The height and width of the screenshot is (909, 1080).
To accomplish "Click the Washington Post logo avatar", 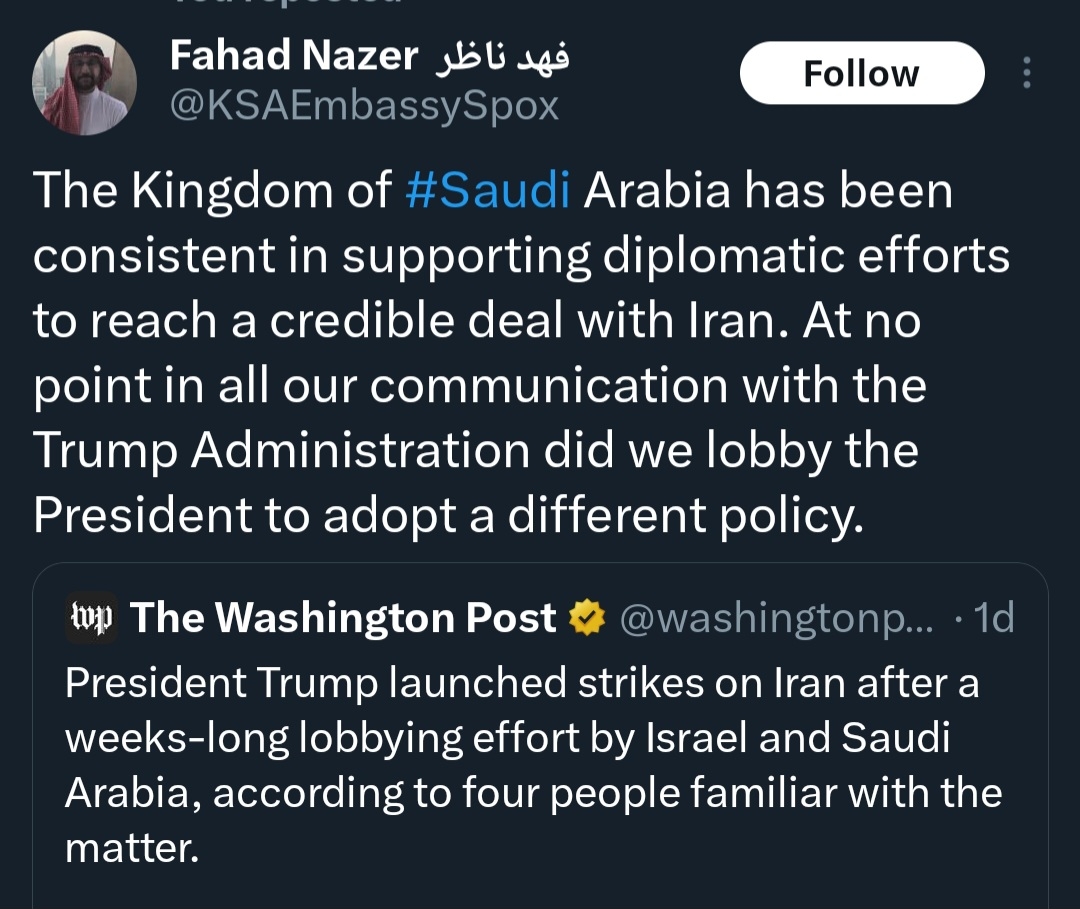I will coord(91,619).
